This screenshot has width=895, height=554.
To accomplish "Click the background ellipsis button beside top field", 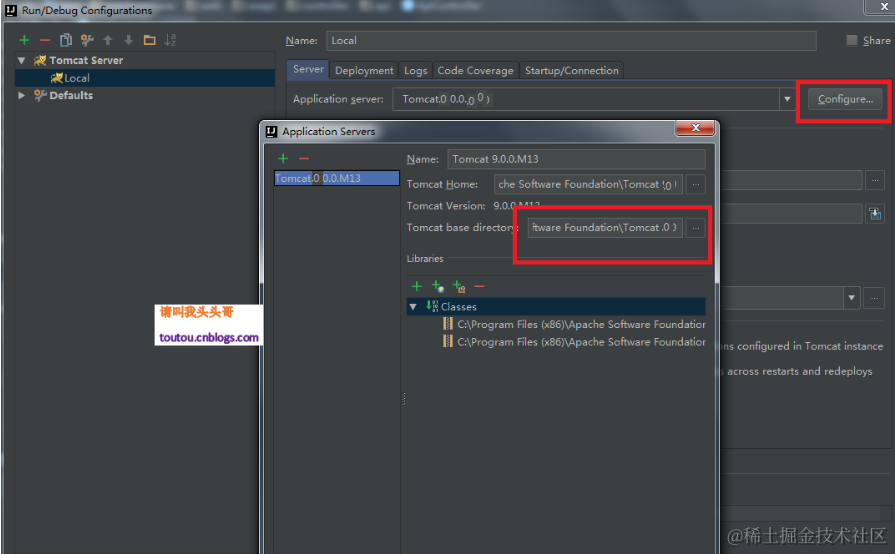I will [874, 180].
